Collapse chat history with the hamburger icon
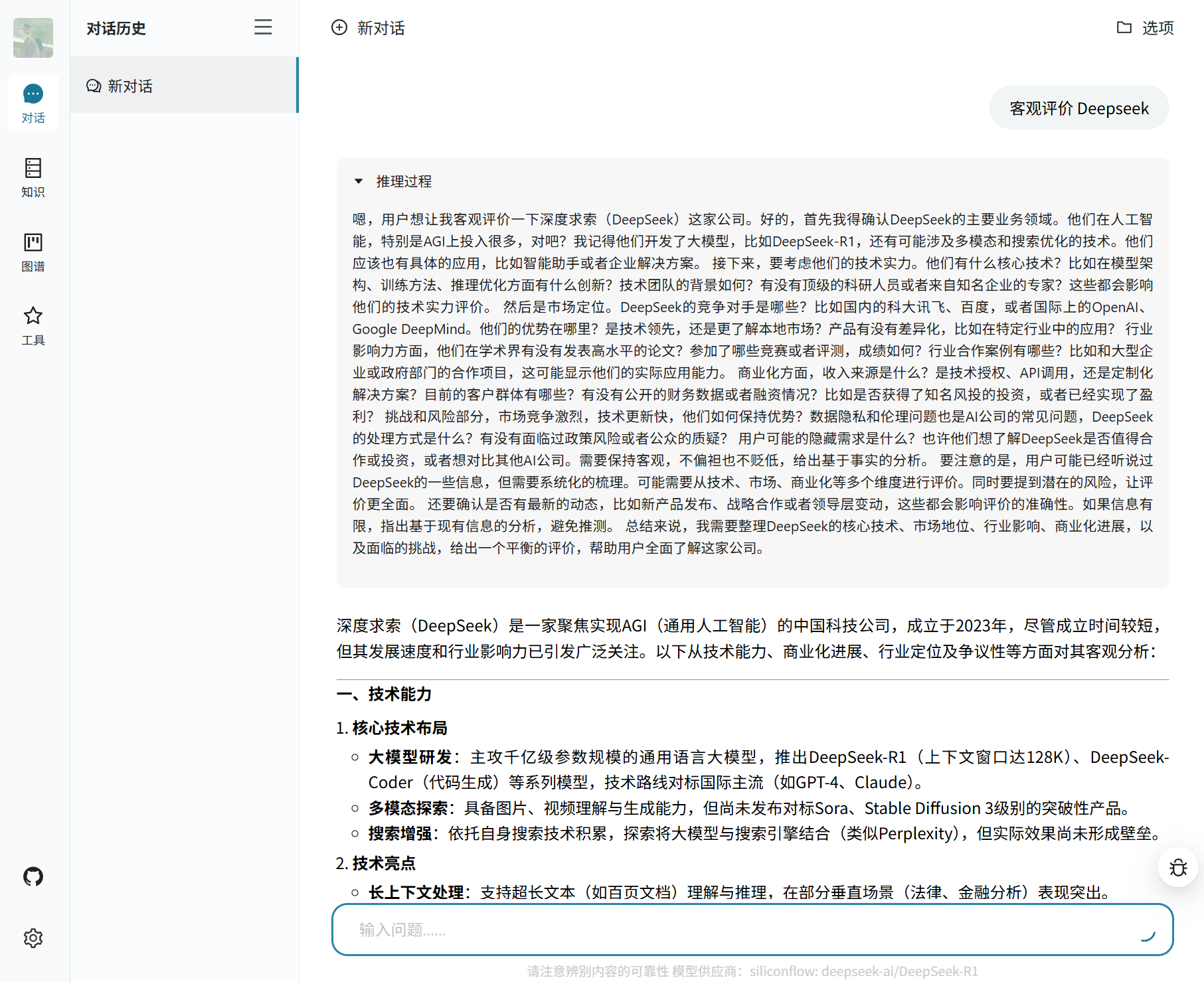 click(x=263, y=27)
